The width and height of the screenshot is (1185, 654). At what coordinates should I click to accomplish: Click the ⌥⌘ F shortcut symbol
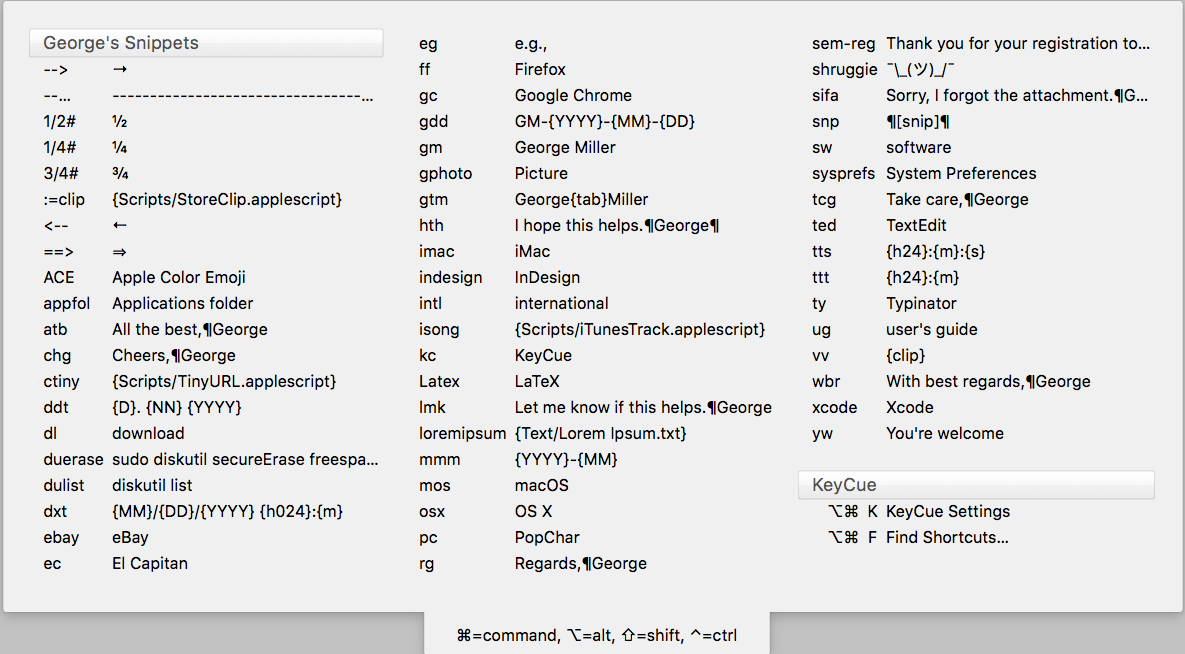(x=852, y=538)
